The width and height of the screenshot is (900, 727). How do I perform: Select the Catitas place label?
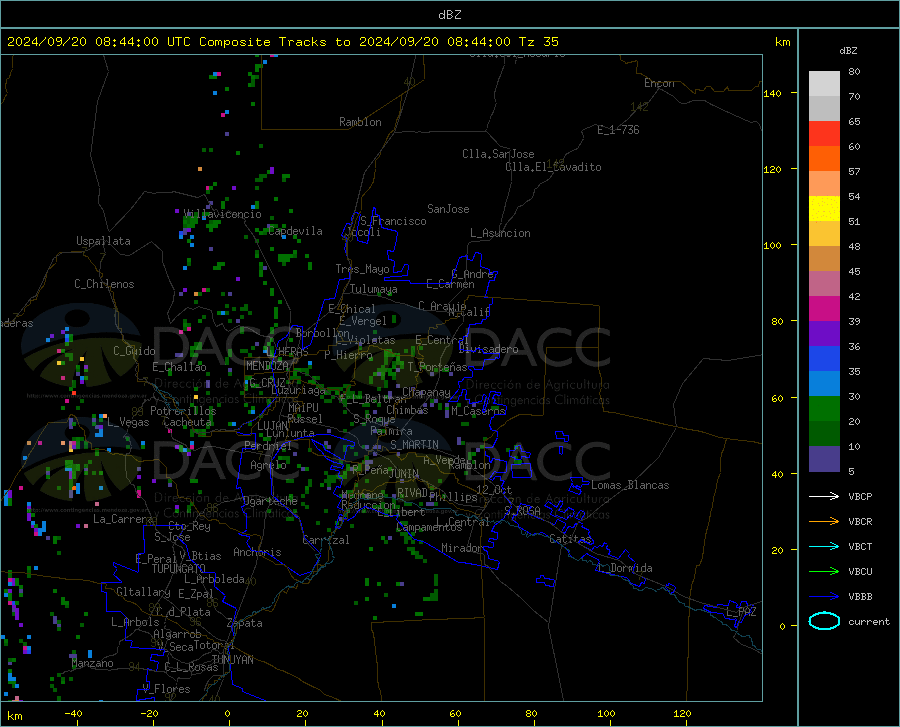tap(570, 539)
